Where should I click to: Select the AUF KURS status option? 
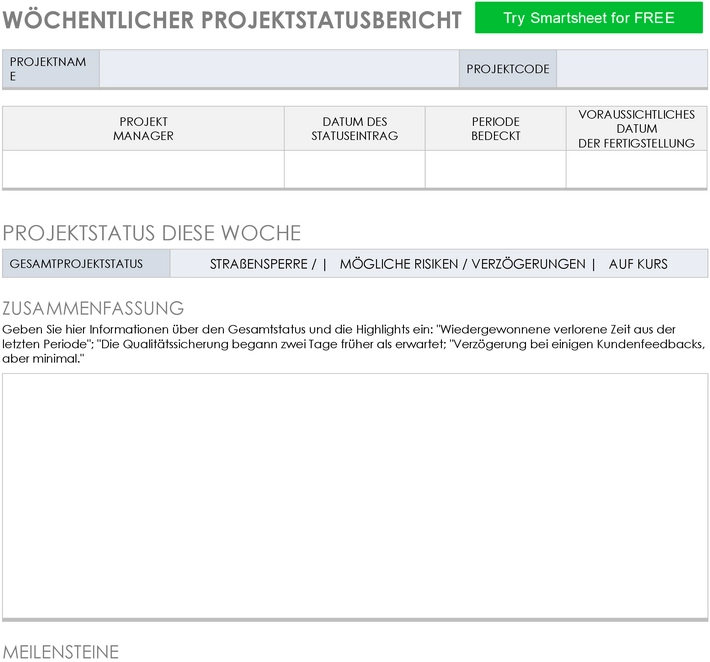click(638, 264)
